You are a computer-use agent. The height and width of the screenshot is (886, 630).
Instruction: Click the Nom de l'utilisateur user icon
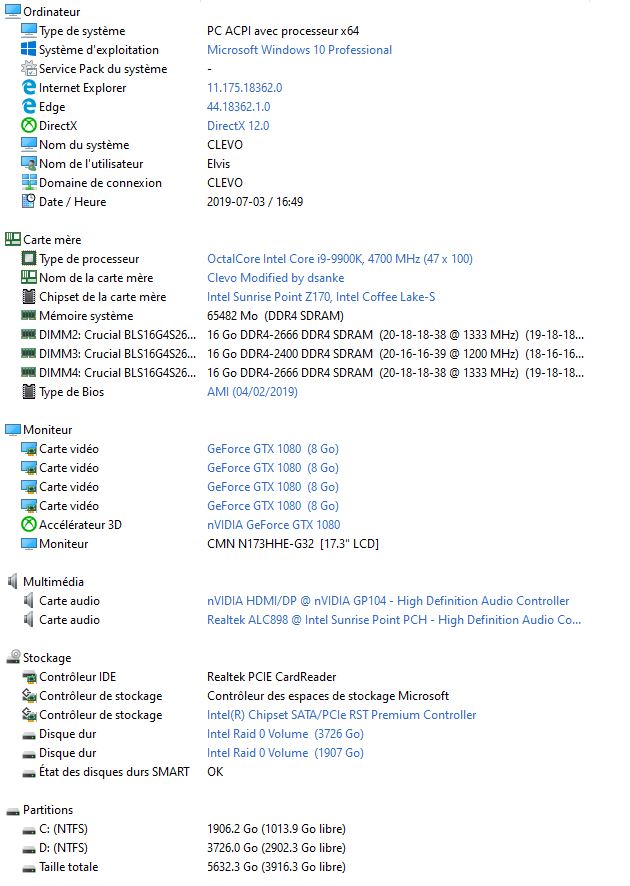pyautogui.click(x=28, y=163)
